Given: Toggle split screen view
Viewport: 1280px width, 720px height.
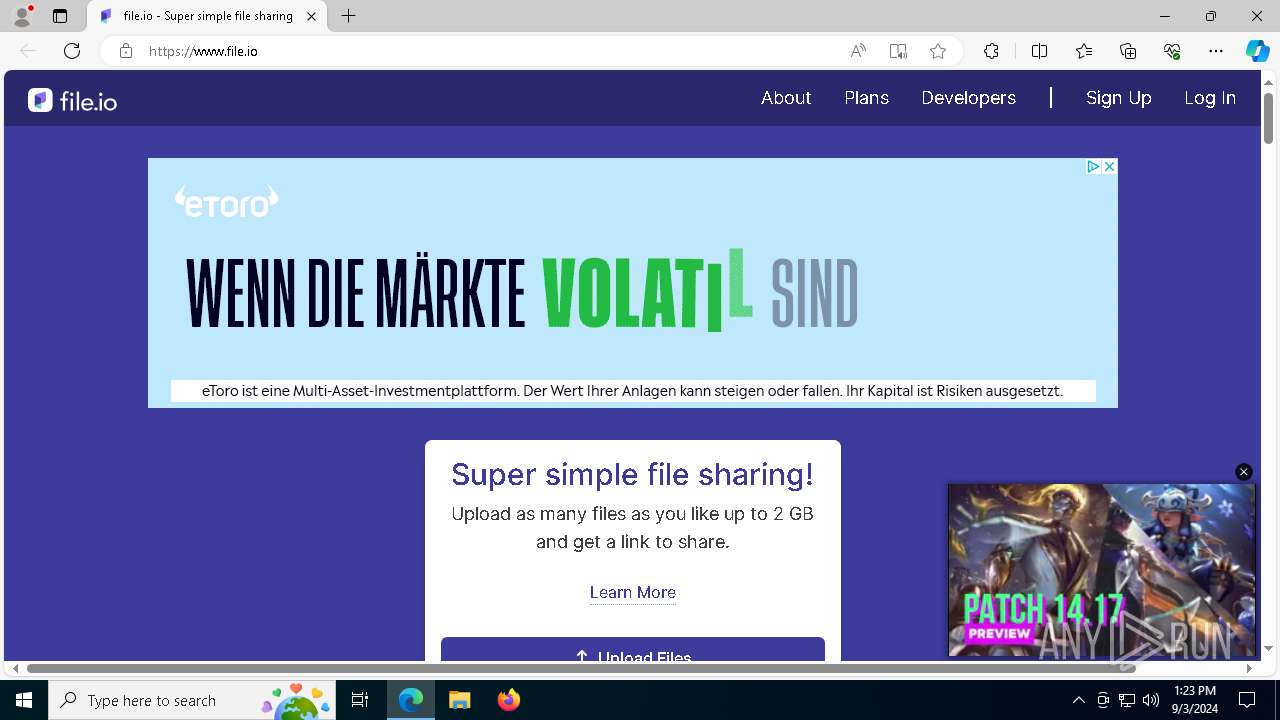Looking at the screenshot, I should point(1039,51).
